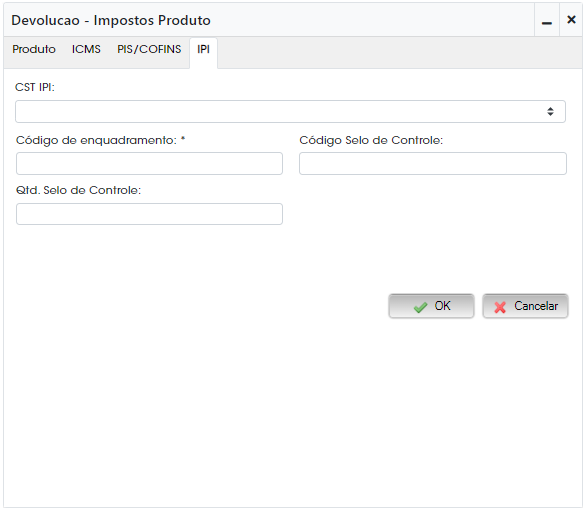Image resolution: width=586 pixels, height=511 pixels.
Task: Click the Código Selo de Controle label
Action: click(371, 141)
